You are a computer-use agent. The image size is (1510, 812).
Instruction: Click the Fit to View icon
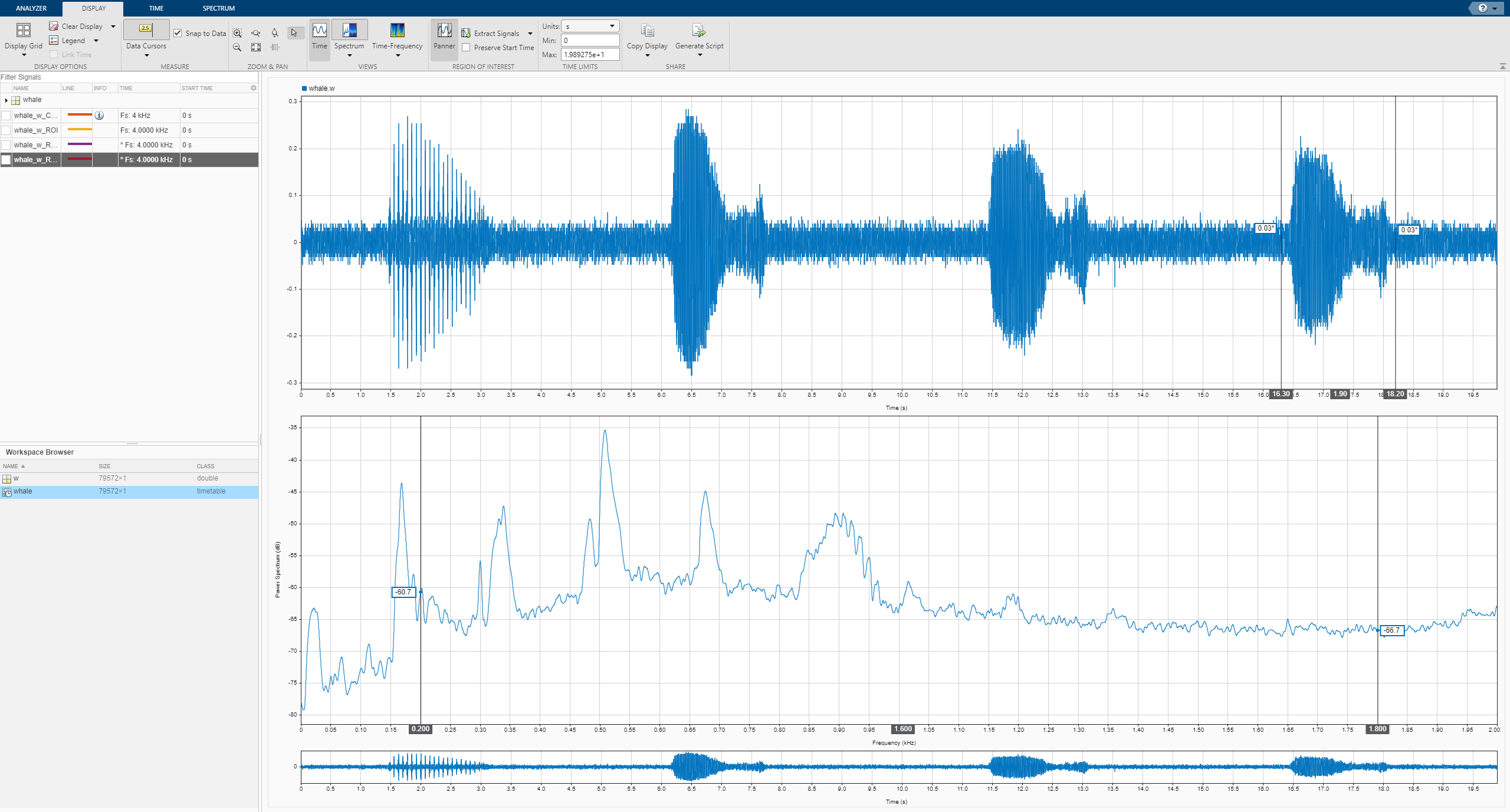256,48
